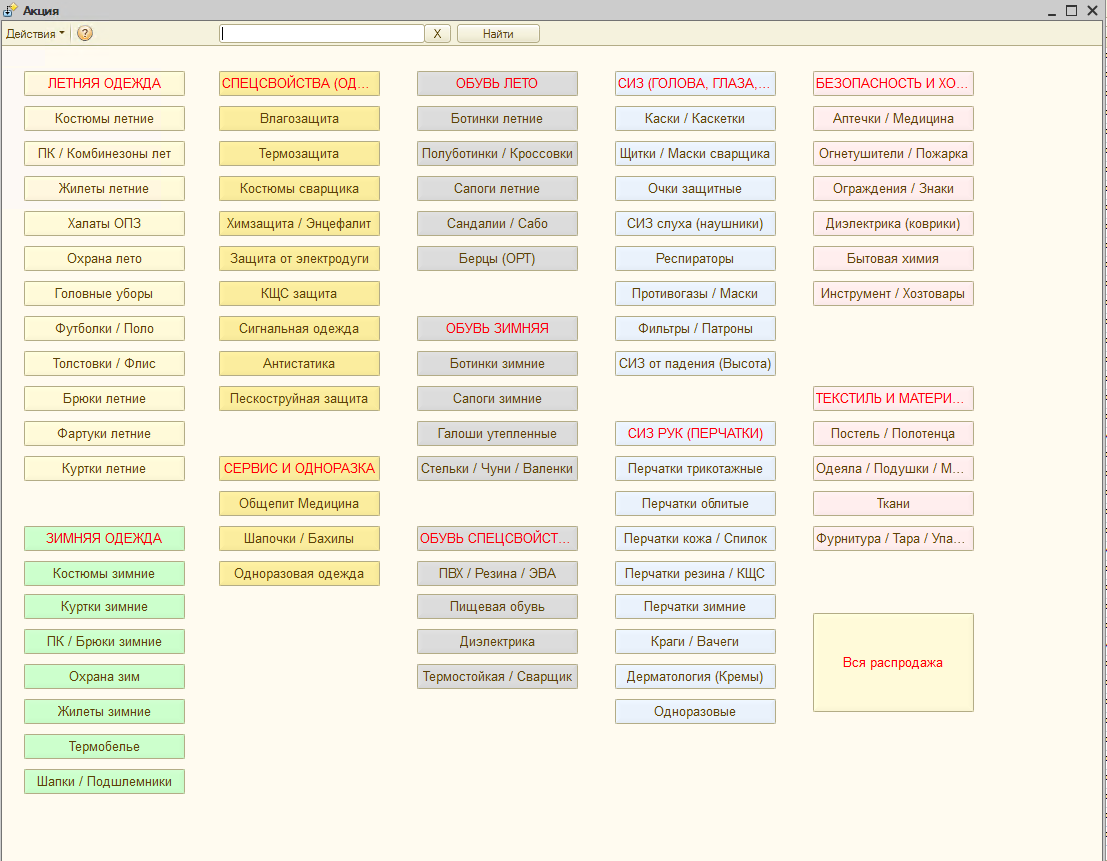The width and height of the screenshot is (1107, 861).
Task: Click the help question mark icon
Action: (x=85, y=33)
